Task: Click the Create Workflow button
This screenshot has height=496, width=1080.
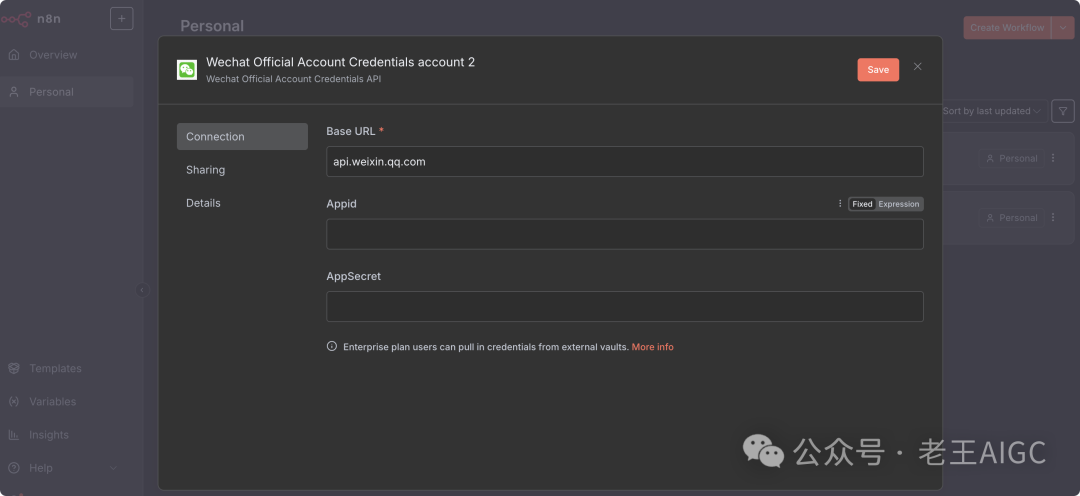Action: tap(1007, 28)
